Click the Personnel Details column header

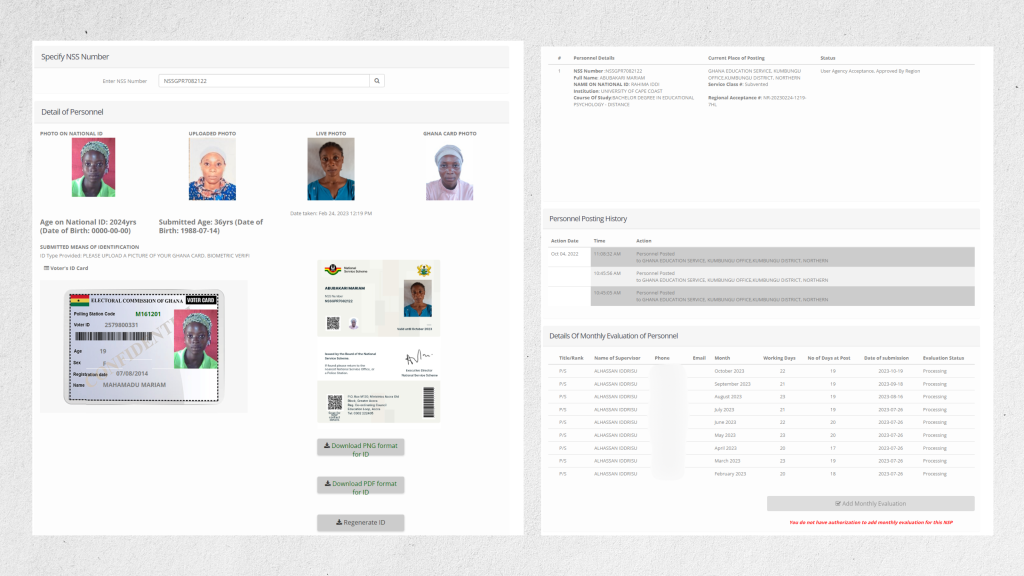pyautogui.click(x=594, y=58)
